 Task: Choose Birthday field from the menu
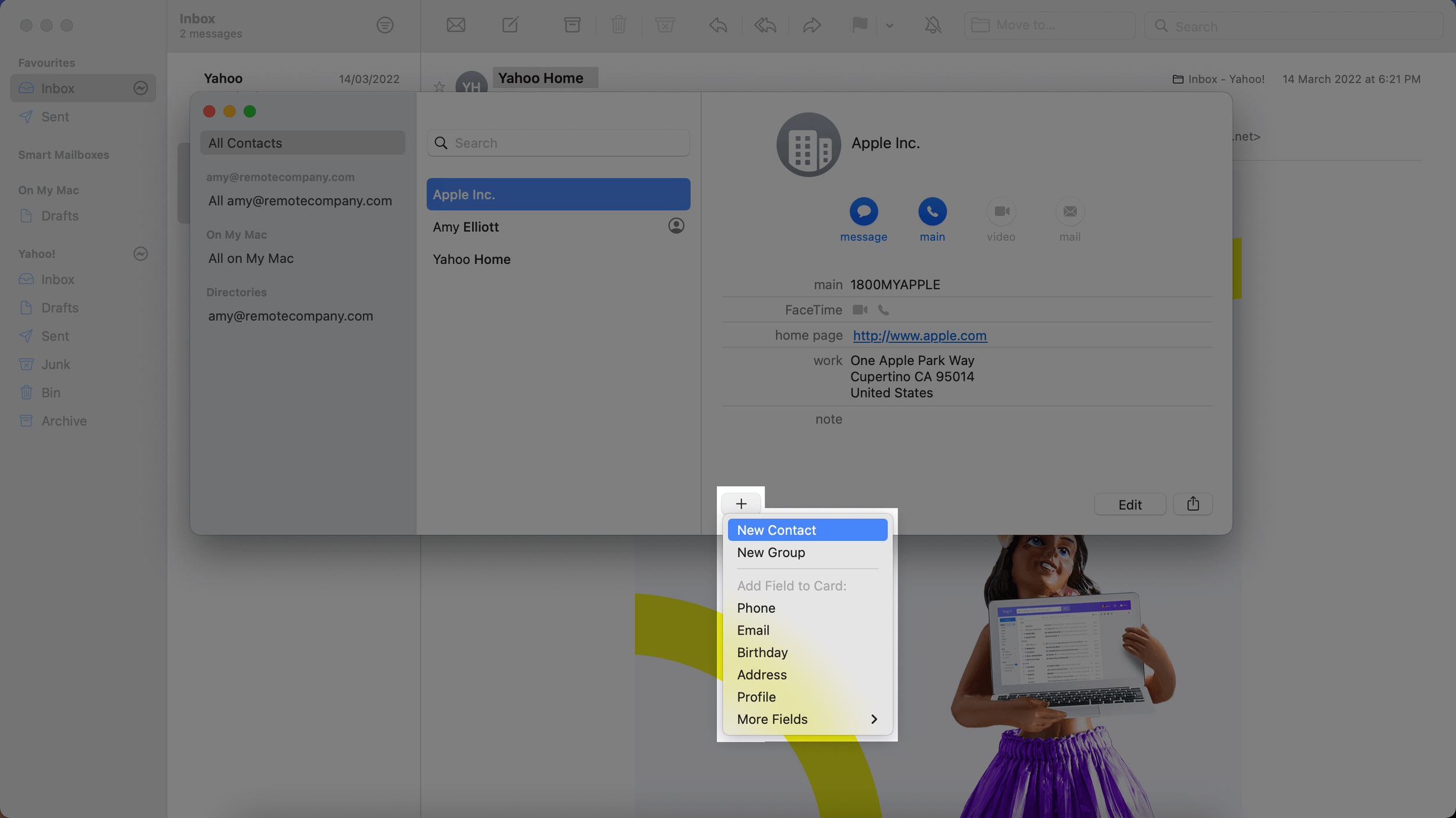(x=762, y=652)
